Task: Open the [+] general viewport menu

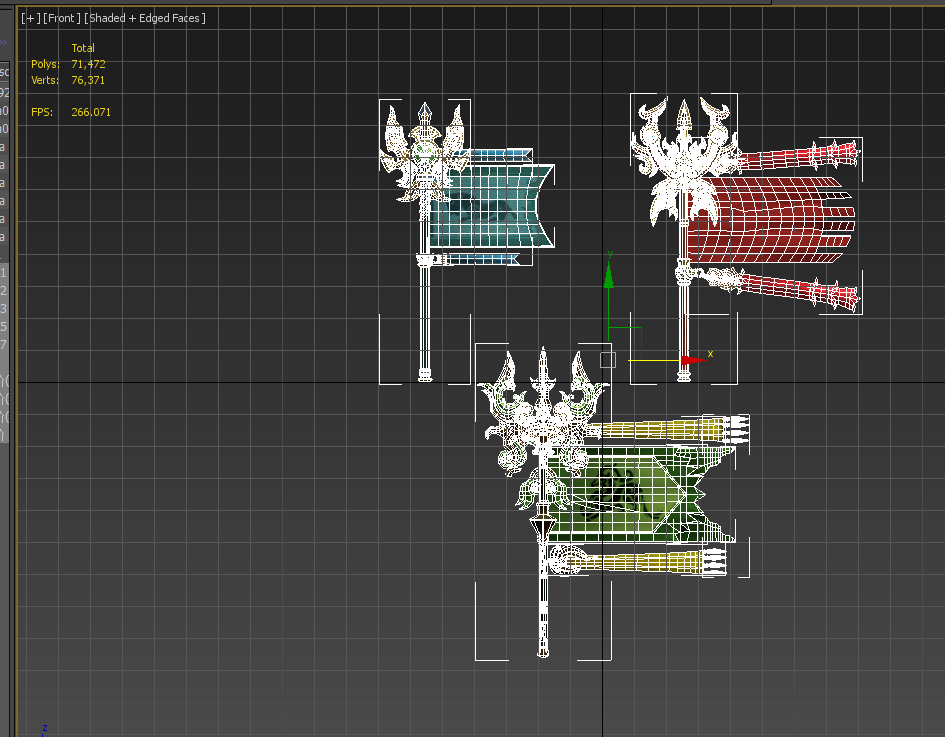Action: pos(31,18)
